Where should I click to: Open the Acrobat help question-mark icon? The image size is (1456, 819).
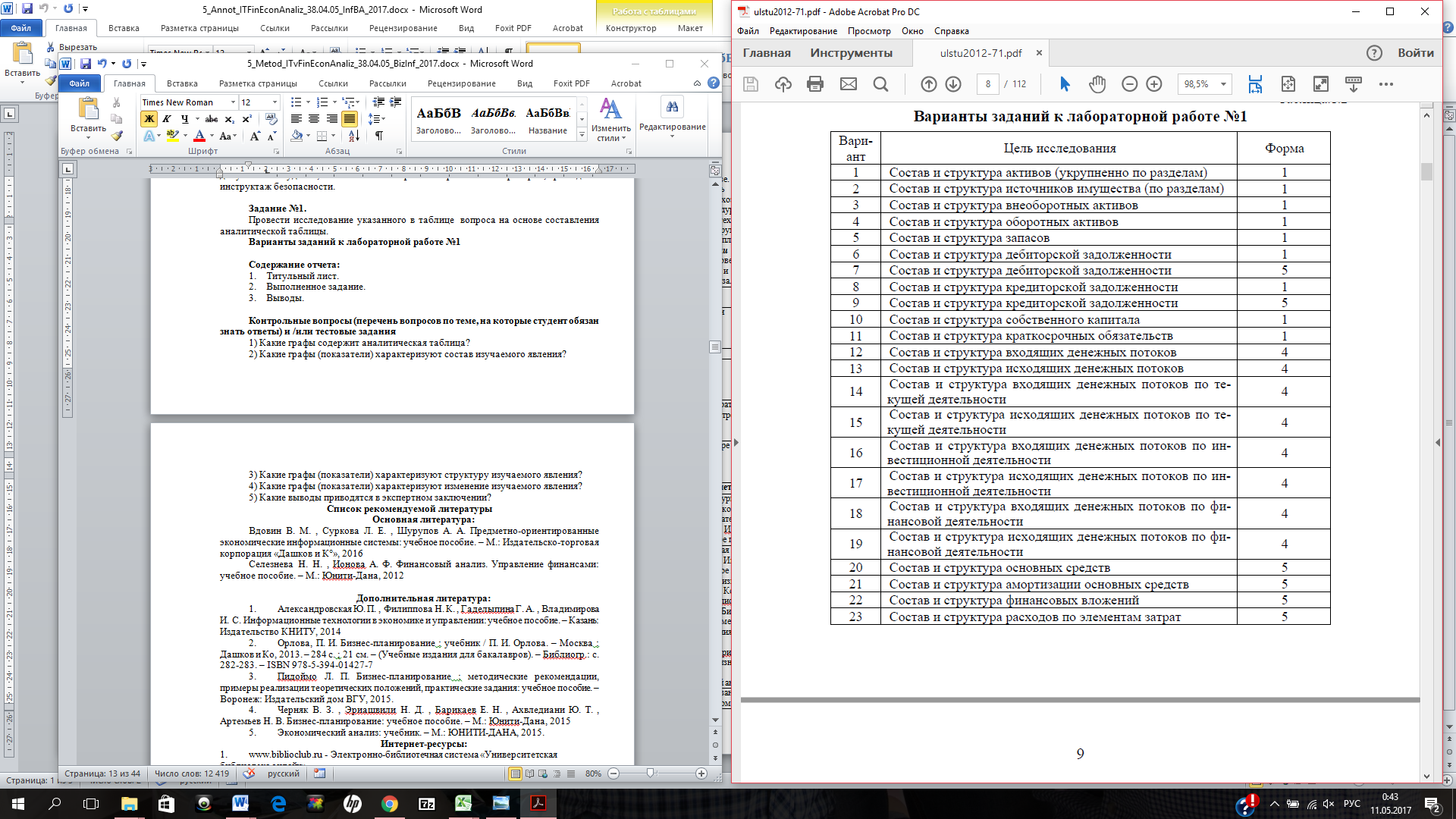point(1374,53)
